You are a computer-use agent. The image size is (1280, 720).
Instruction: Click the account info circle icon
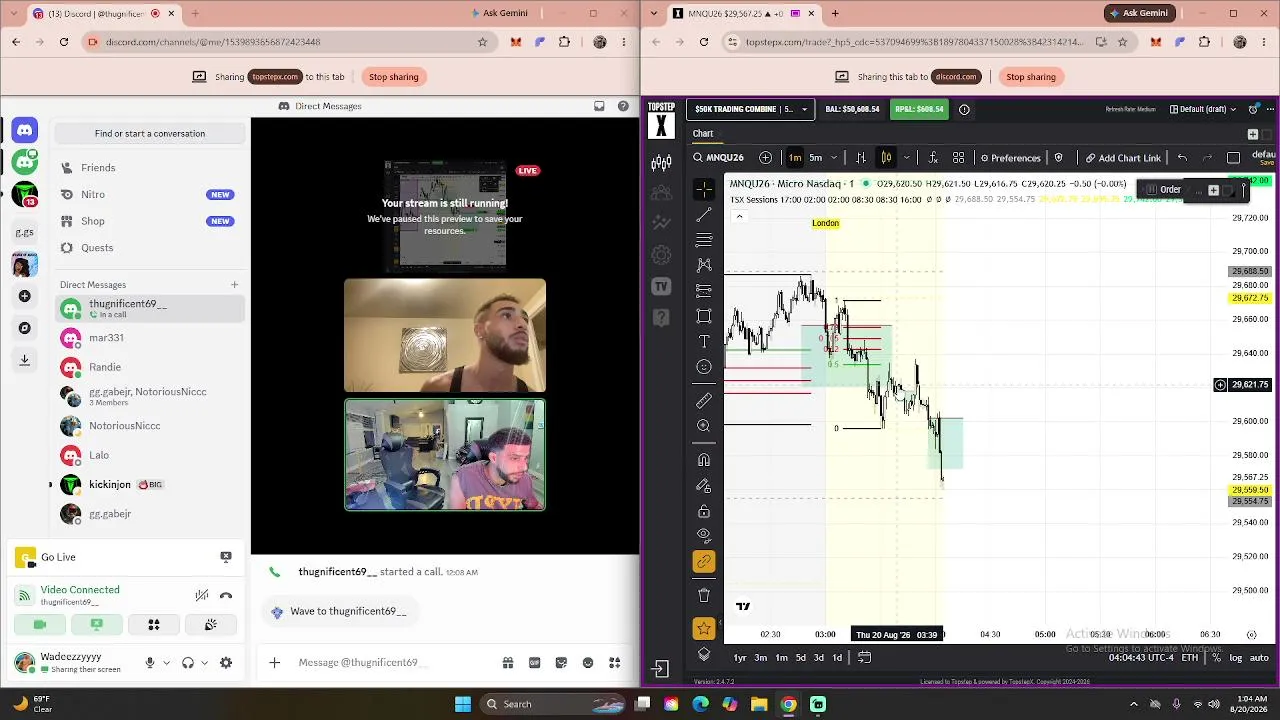pyautogui.click(x=964, y=109)
